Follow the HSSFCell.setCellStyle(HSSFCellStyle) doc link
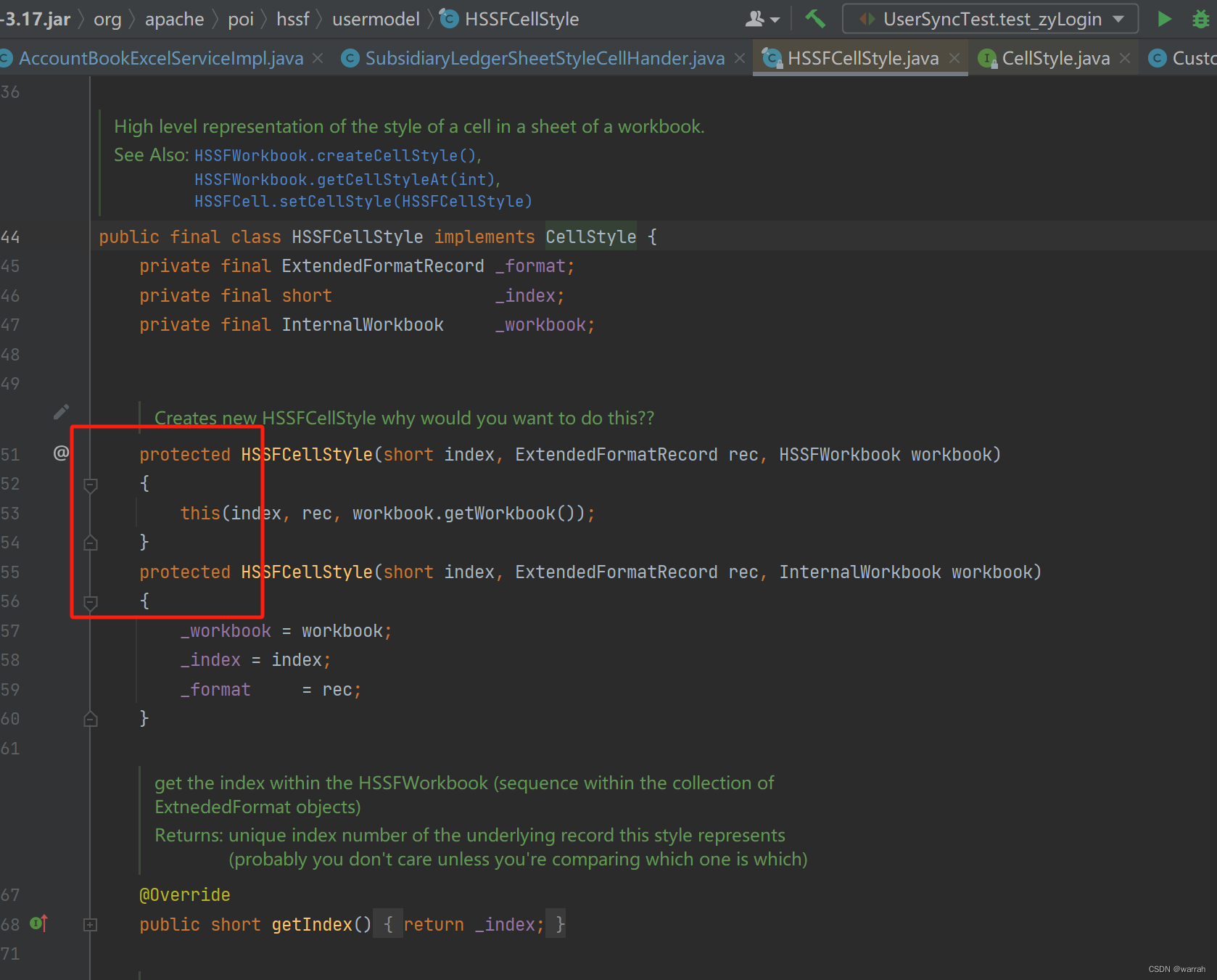This screenshot has width=1217, height=980. point(363,201)
